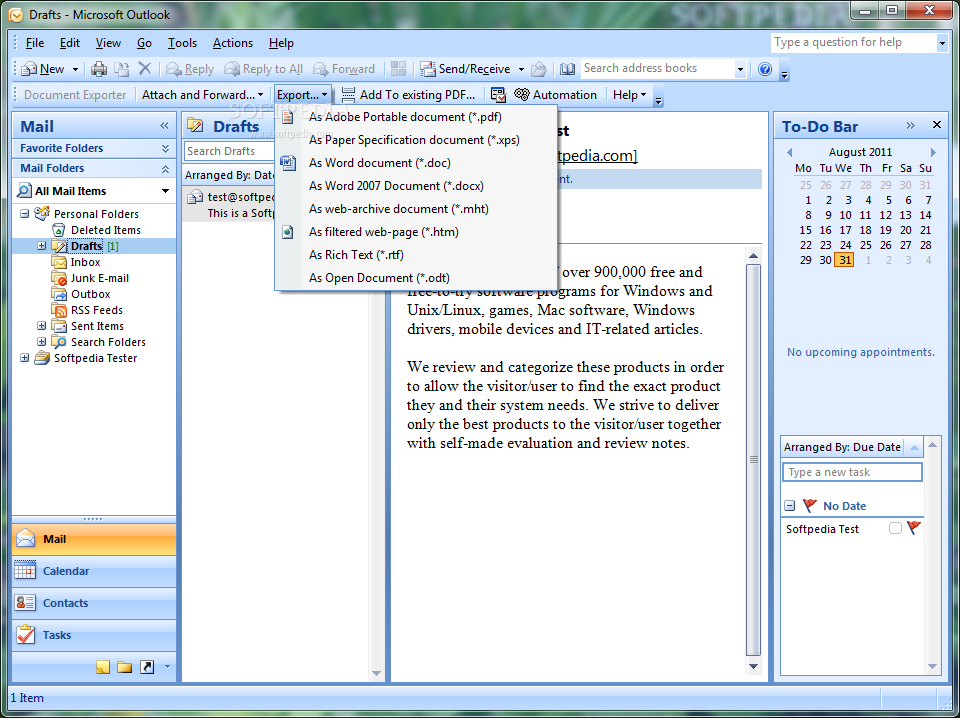The image size is (960, 718).
Task: Go to next month in calendar
Action: [x=933, y=152]
